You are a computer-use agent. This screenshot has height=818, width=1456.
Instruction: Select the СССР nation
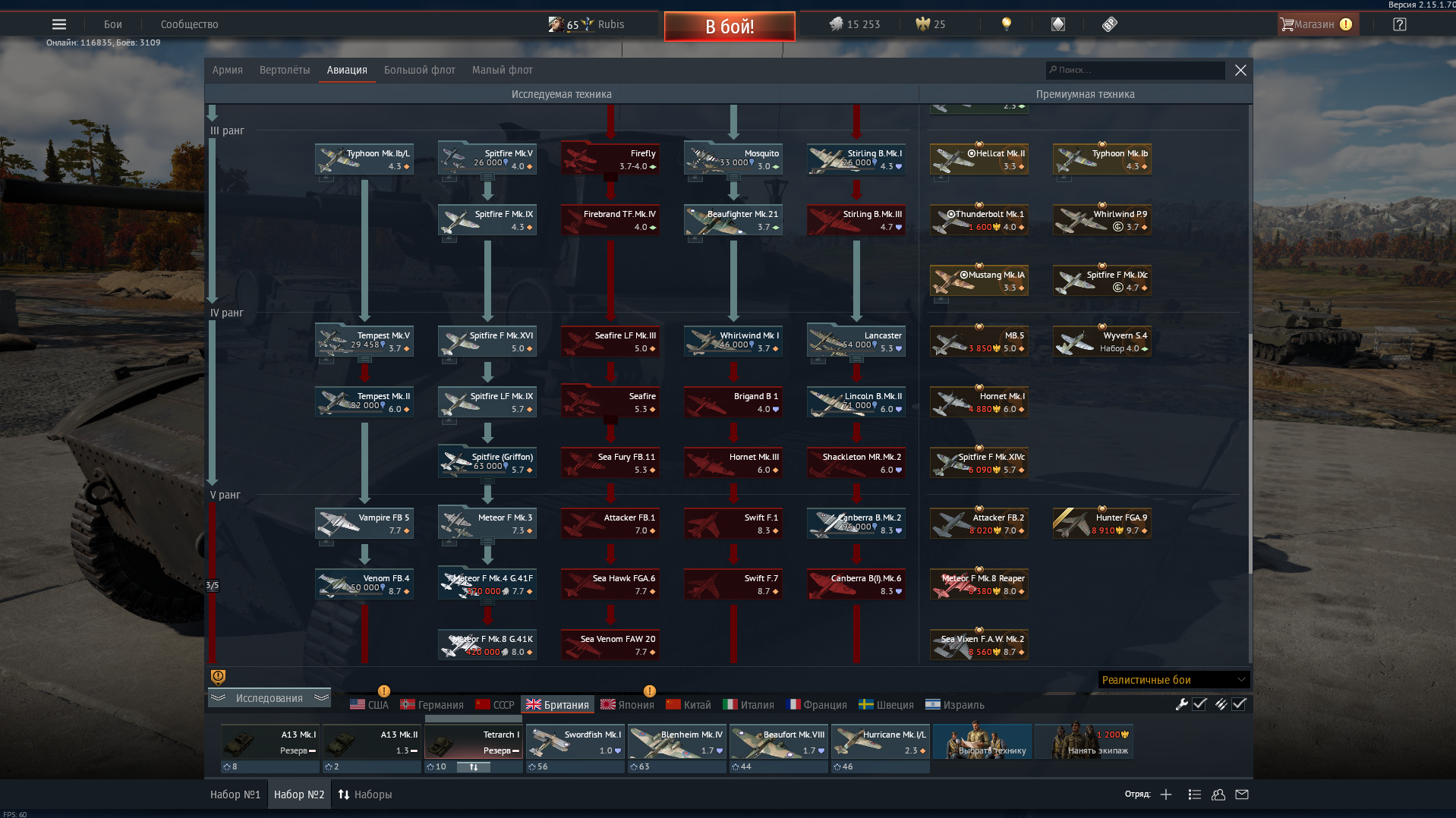(x=495, y=705)
